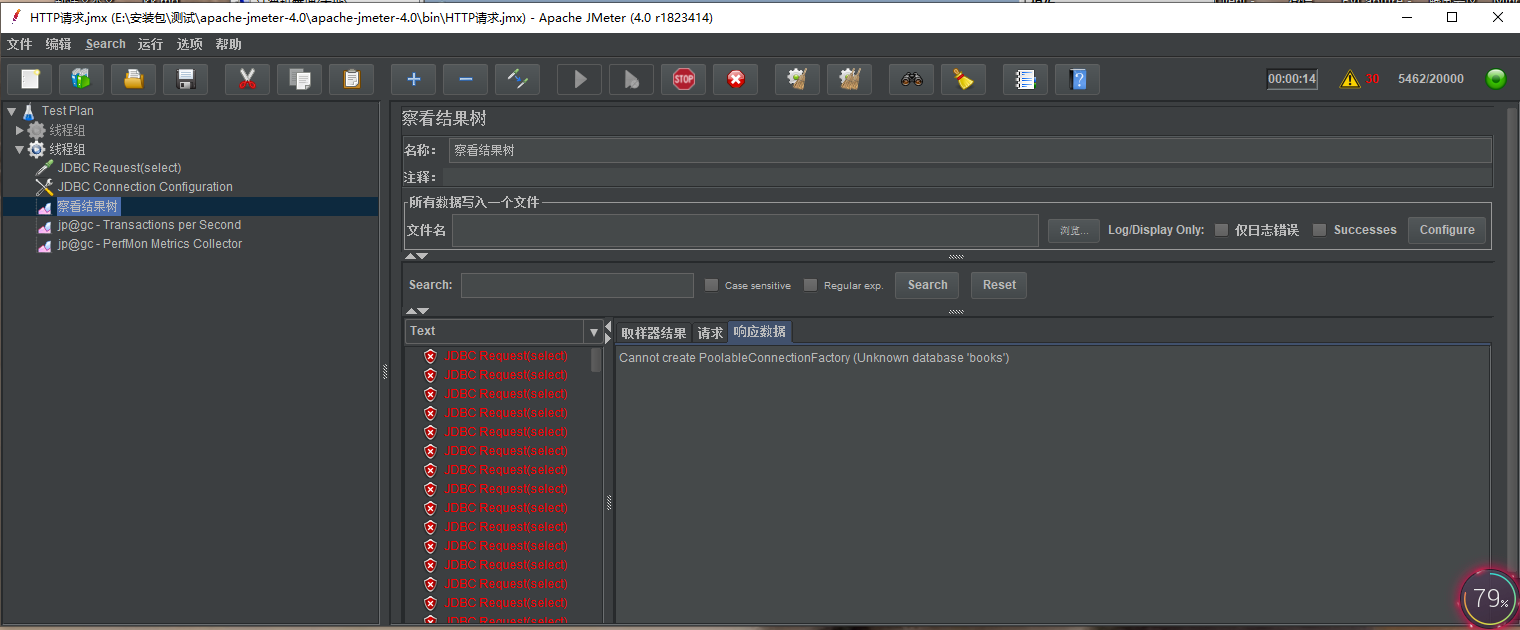Save the test plan with floppy icon

pos(185,79)
